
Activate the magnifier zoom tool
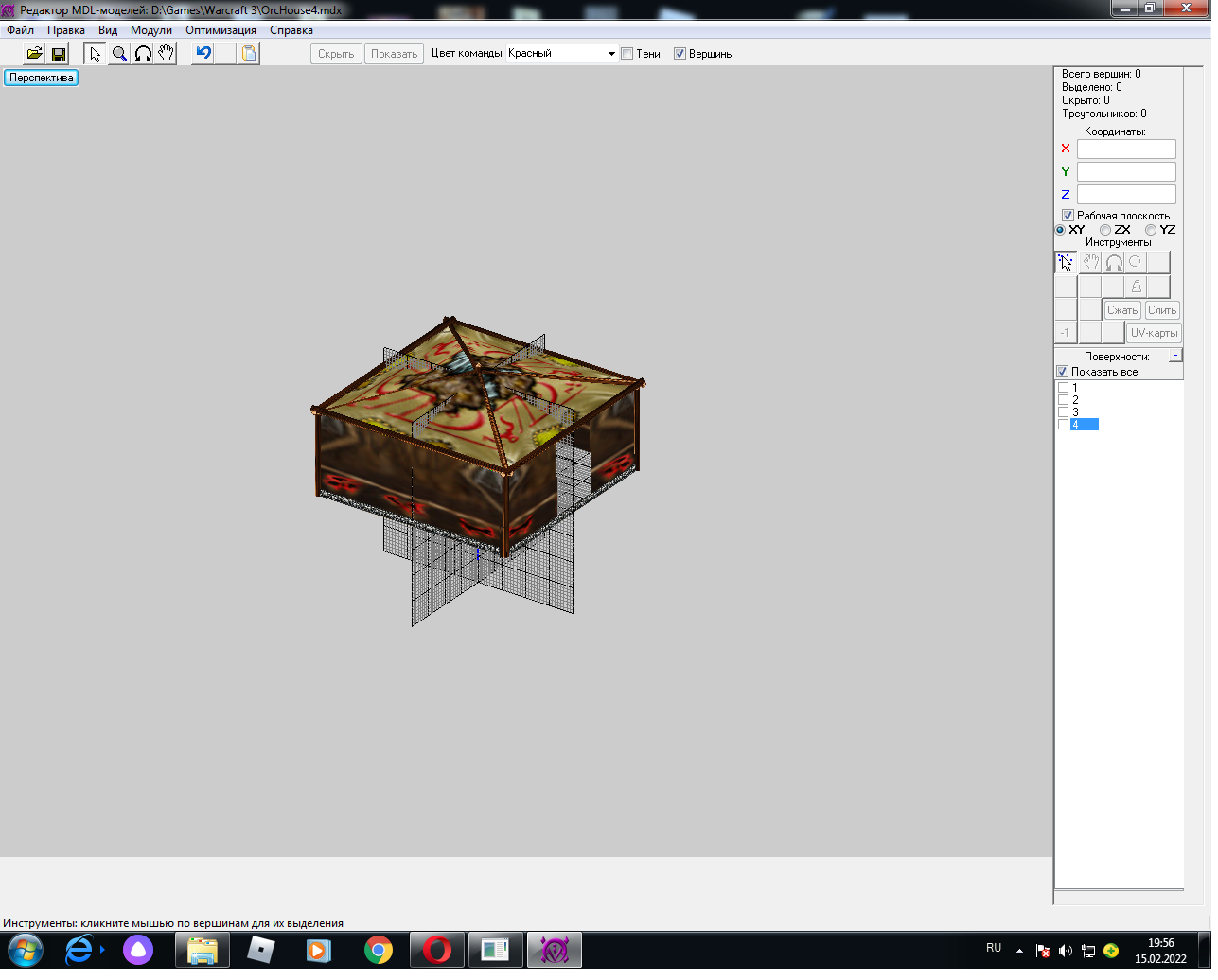click(x=119, y=54)
